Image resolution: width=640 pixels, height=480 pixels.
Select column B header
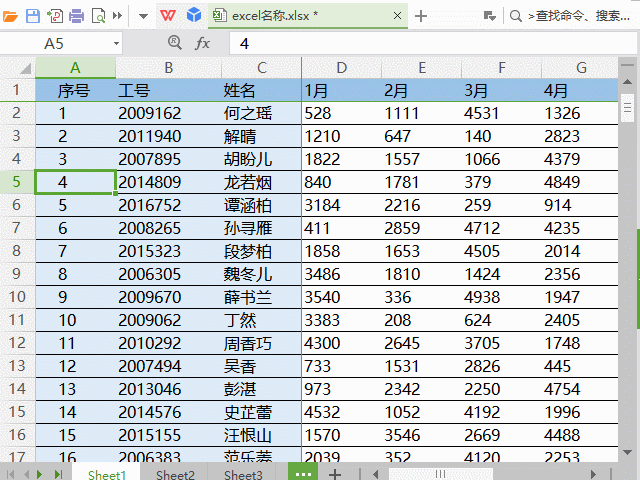coord(169,68)
